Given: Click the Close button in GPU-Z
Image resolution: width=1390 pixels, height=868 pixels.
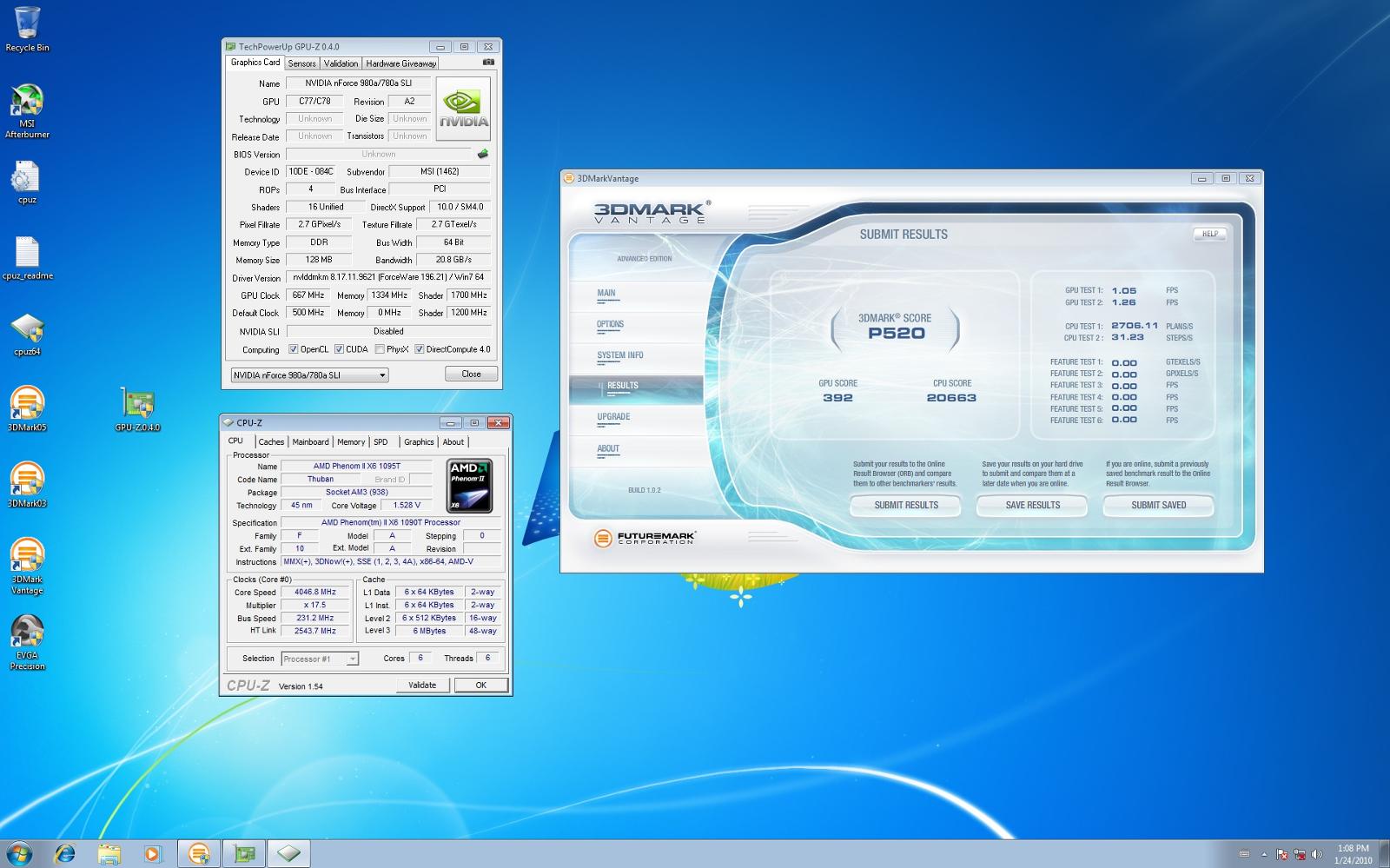Looking at the screenshot, I should click(472, 374).
